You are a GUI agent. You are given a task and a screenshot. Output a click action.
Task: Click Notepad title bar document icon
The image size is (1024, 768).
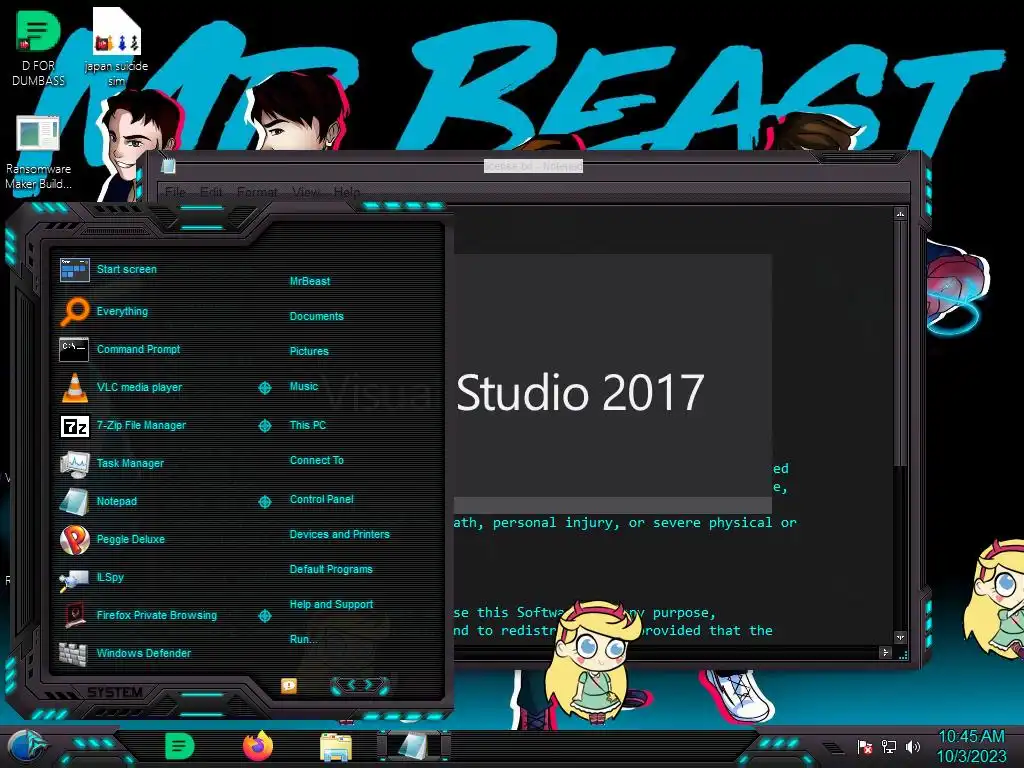point(168,166)
